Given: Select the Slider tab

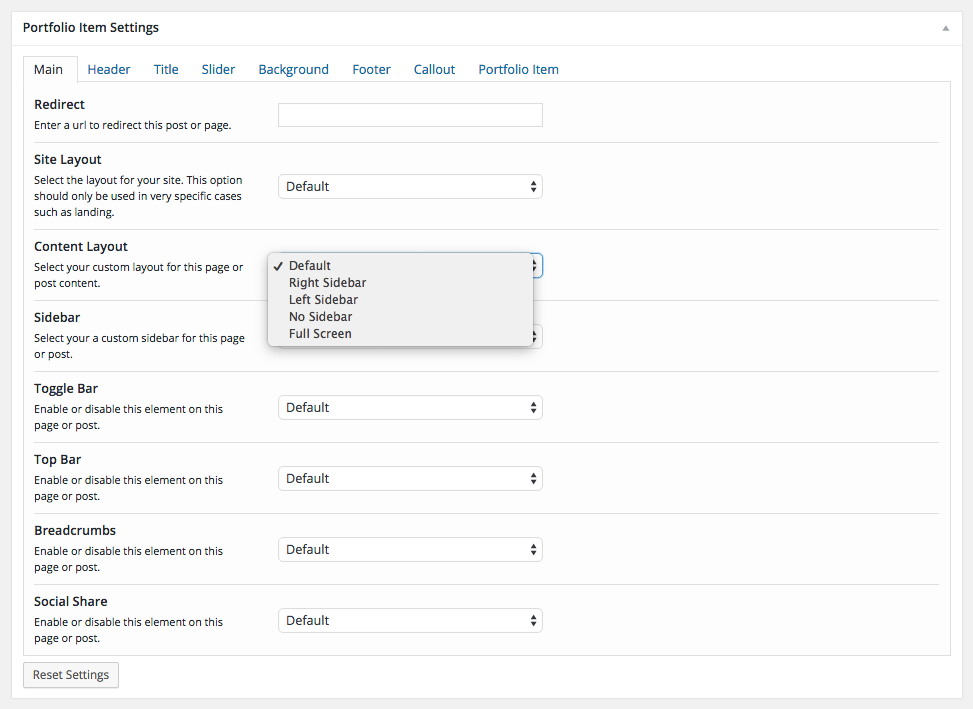Looking at the screenshot, I should [x=218, y=69].
